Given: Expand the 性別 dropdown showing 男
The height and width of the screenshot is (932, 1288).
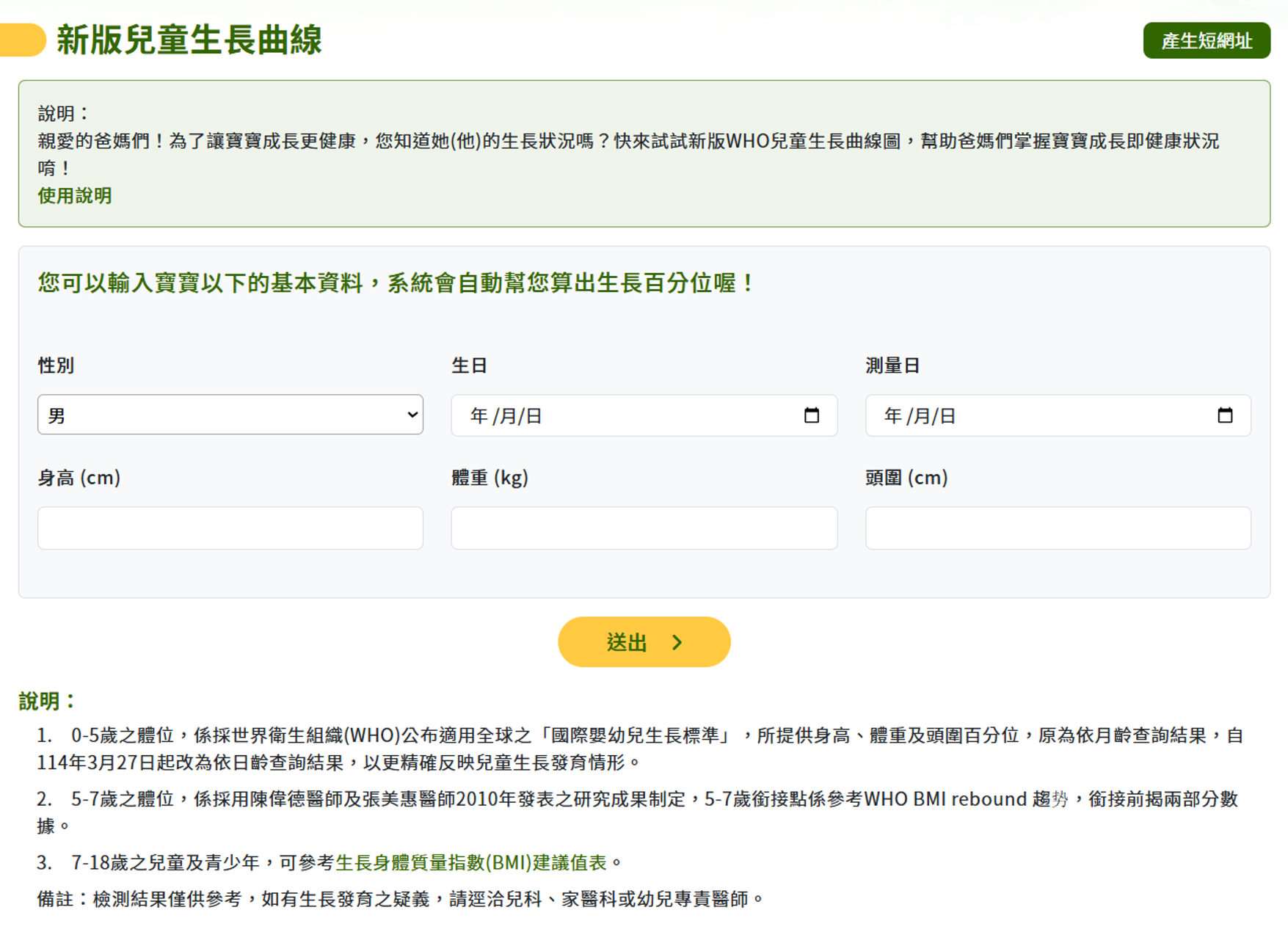Looking at the screenshot, I should pos(230,415).
